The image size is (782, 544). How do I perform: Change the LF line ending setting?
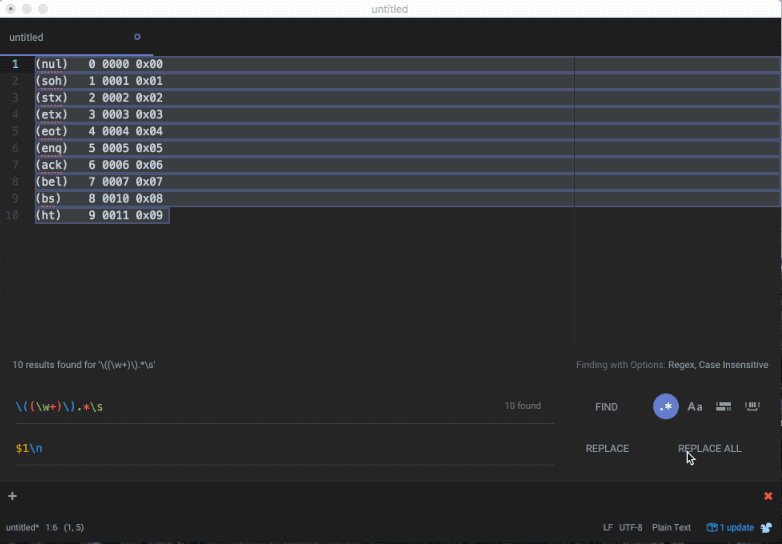pos(608,528)
